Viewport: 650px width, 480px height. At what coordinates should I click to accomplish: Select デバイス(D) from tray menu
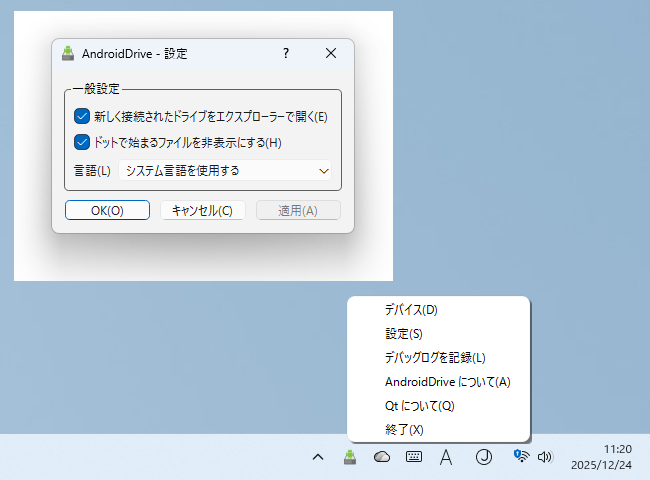point(439,310)
